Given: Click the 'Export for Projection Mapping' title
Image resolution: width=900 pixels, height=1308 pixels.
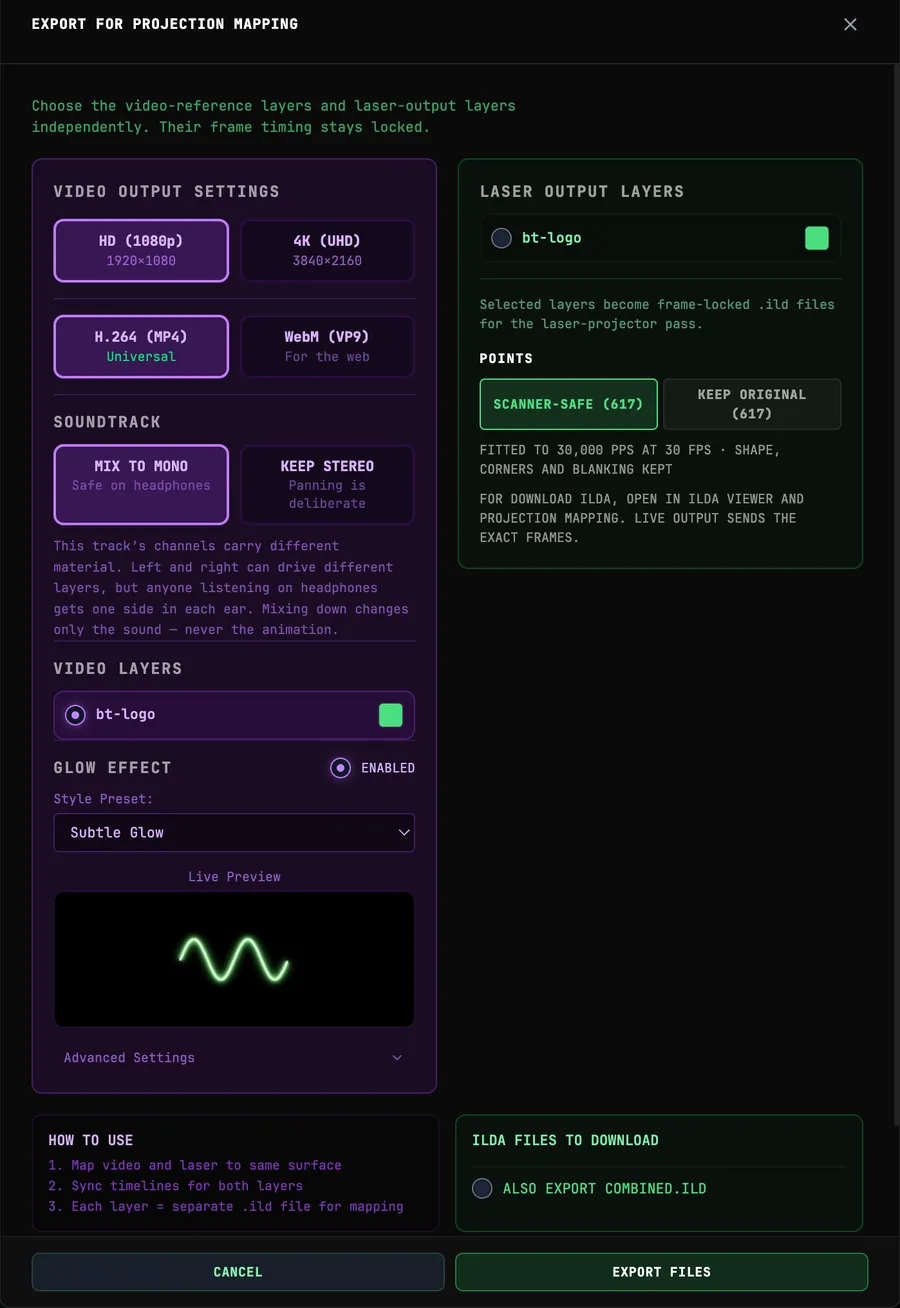Looking at the screenshot, I should [165, 24].
